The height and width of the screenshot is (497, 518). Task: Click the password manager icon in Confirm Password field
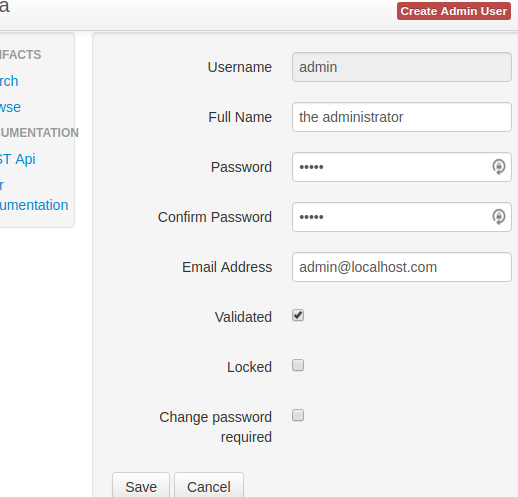[x=499, y=217]
